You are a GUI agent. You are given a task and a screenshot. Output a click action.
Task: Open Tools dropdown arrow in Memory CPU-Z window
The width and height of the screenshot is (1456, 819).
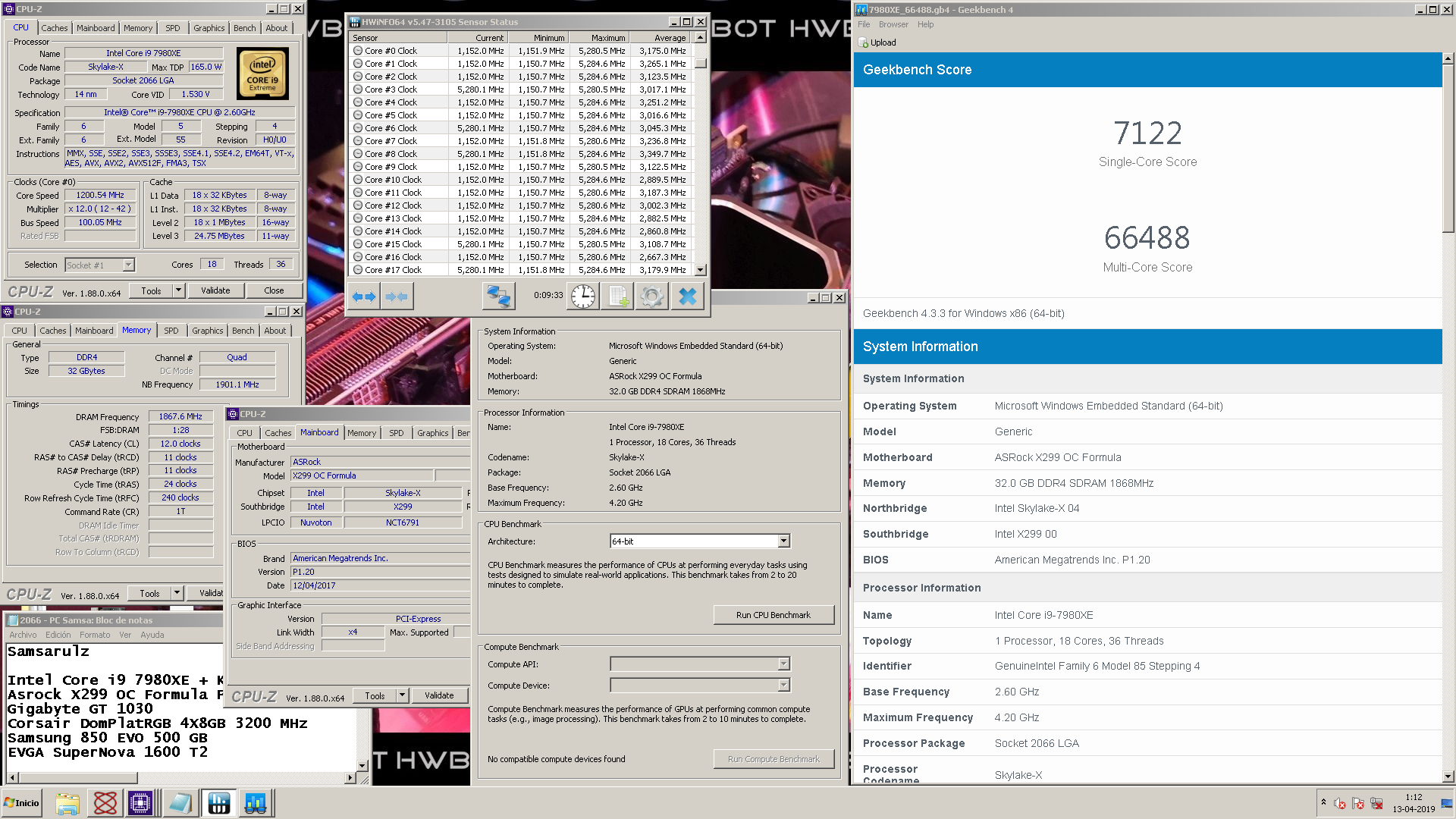click(x=177, y=594)
